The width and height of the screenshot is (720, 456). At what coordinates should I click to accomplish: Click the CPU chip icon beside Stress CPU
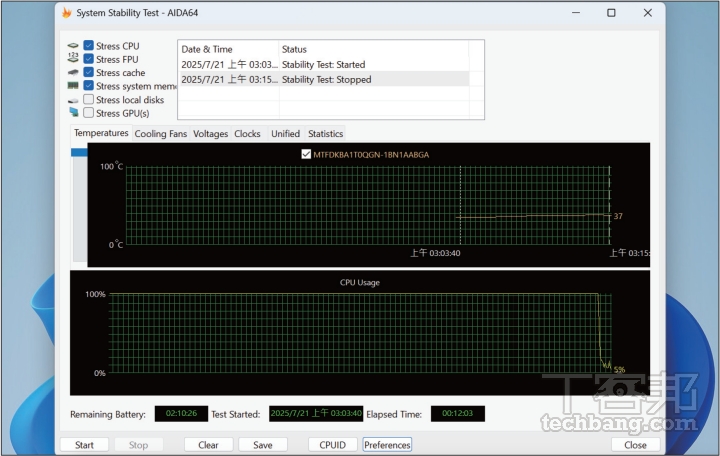(73, 46)
